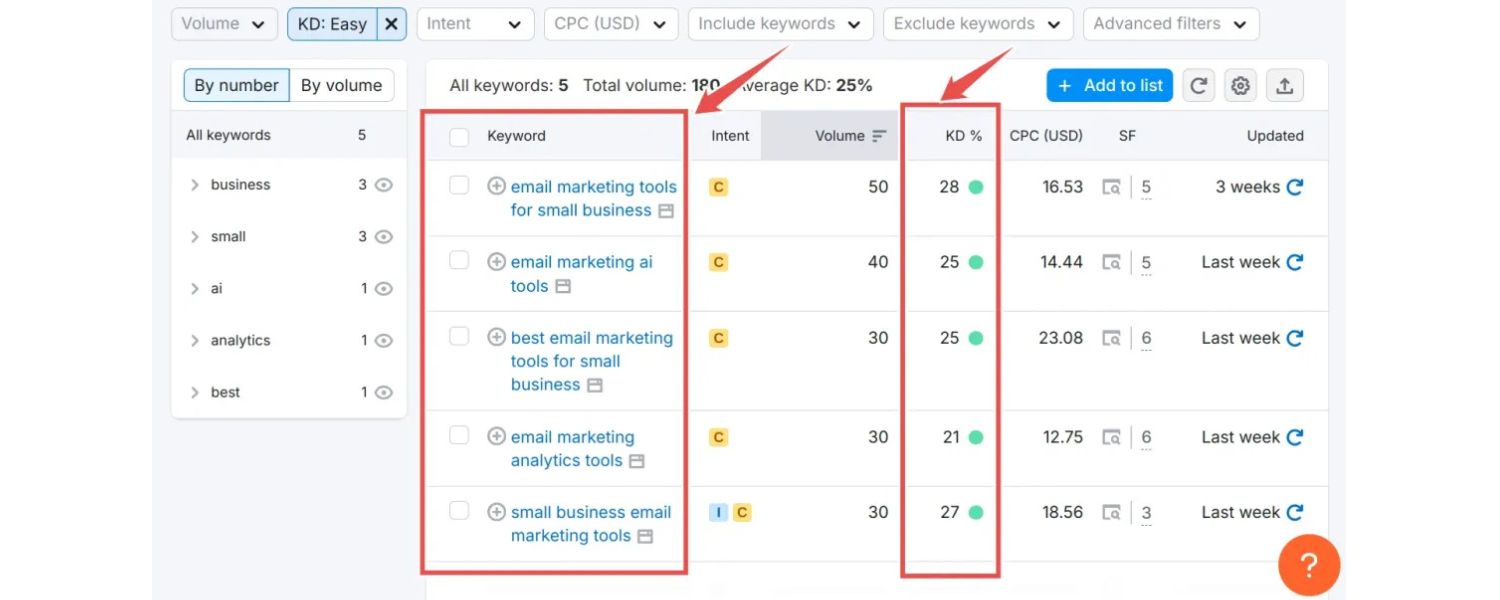Open the orange help question mark button

pos(1308,566)
